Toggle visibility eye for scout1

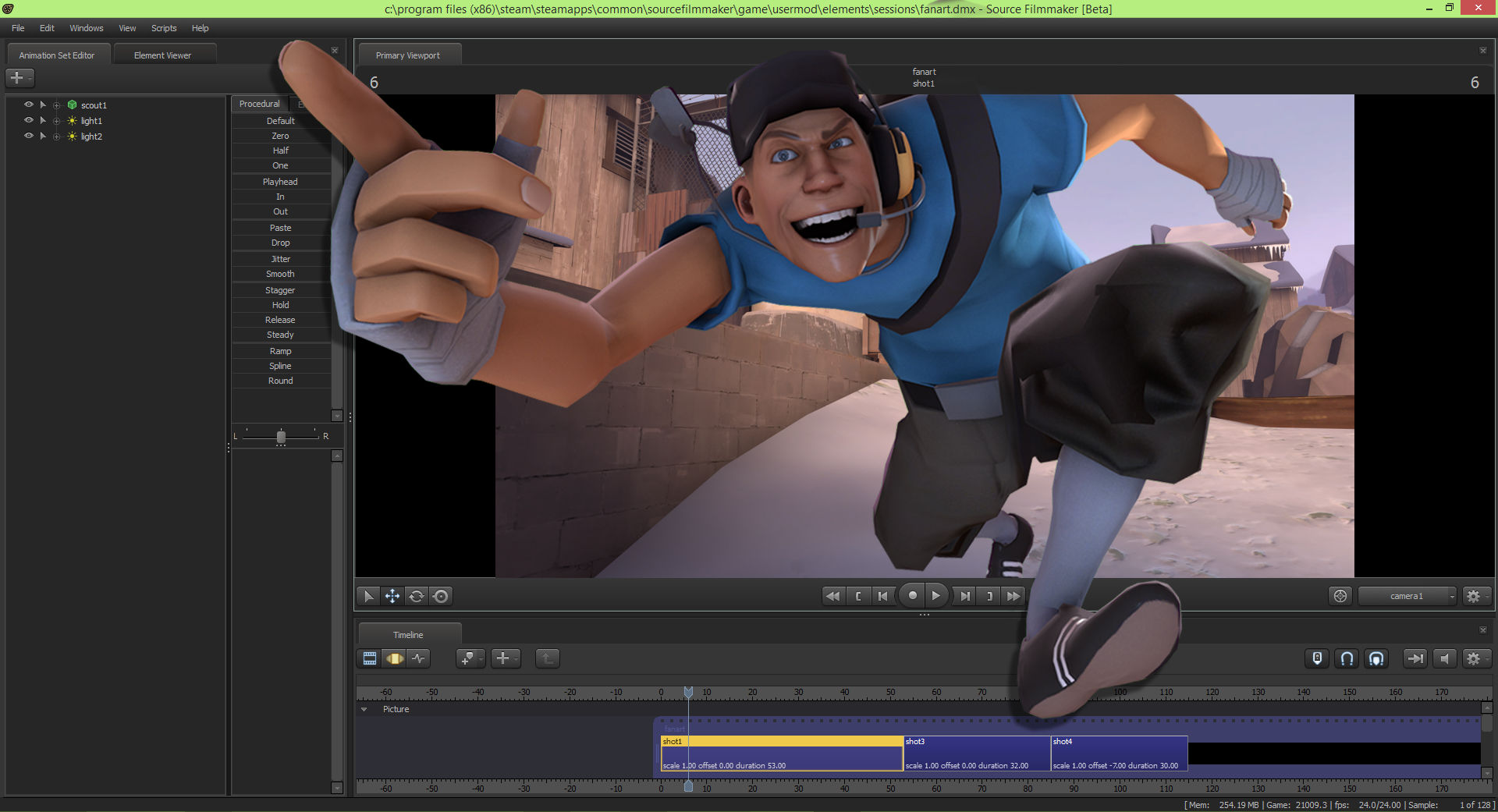pyautogui.click(x=29, y=105)
